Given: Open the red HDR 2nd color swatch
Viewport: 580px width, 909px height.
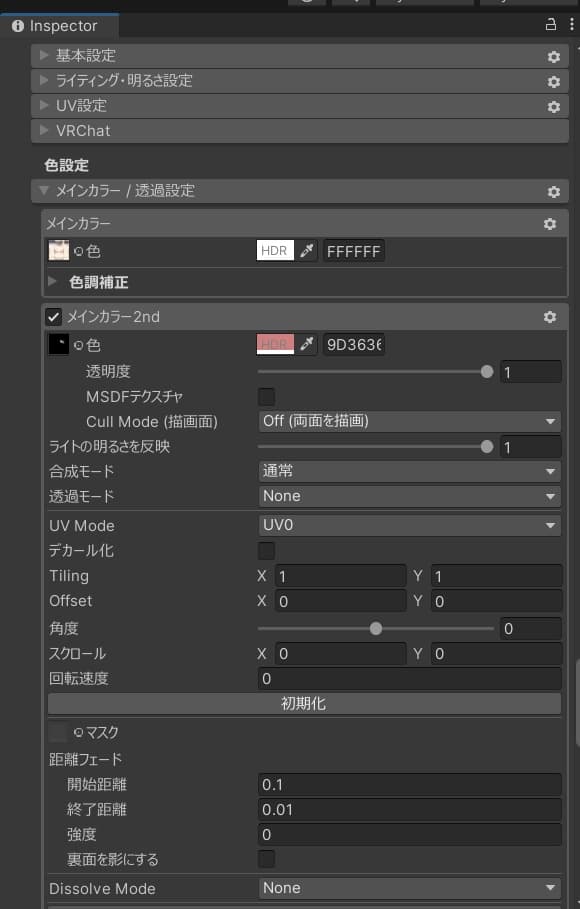Looking at the screenshot, I should coord(276,344).
